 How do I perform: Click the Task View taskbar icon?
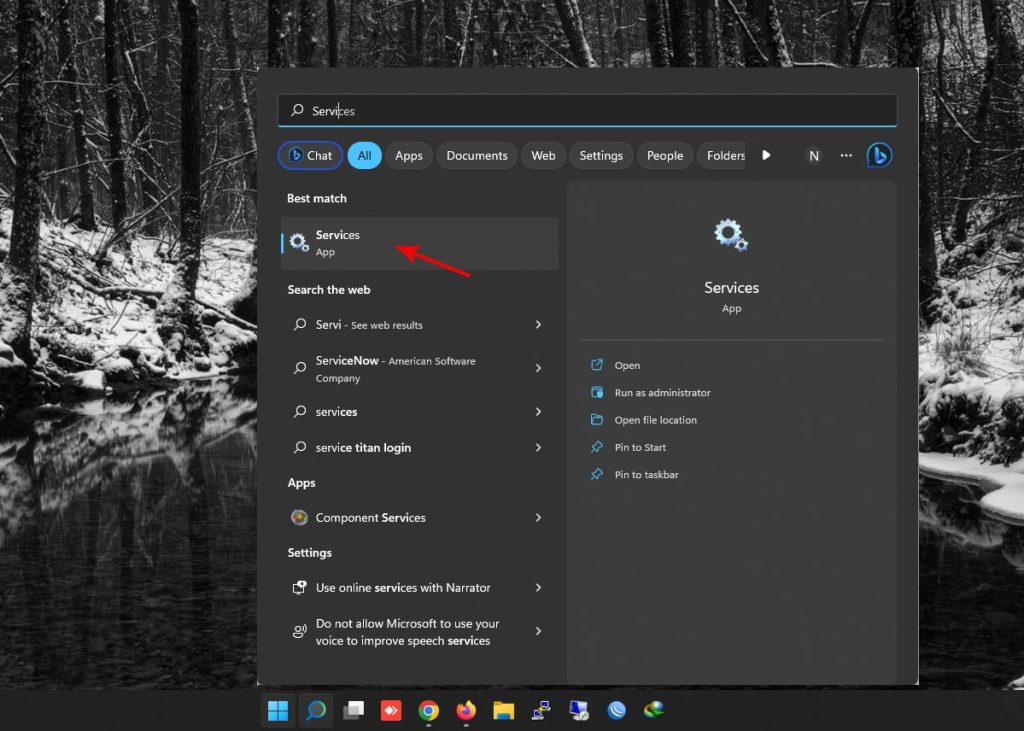353,711
